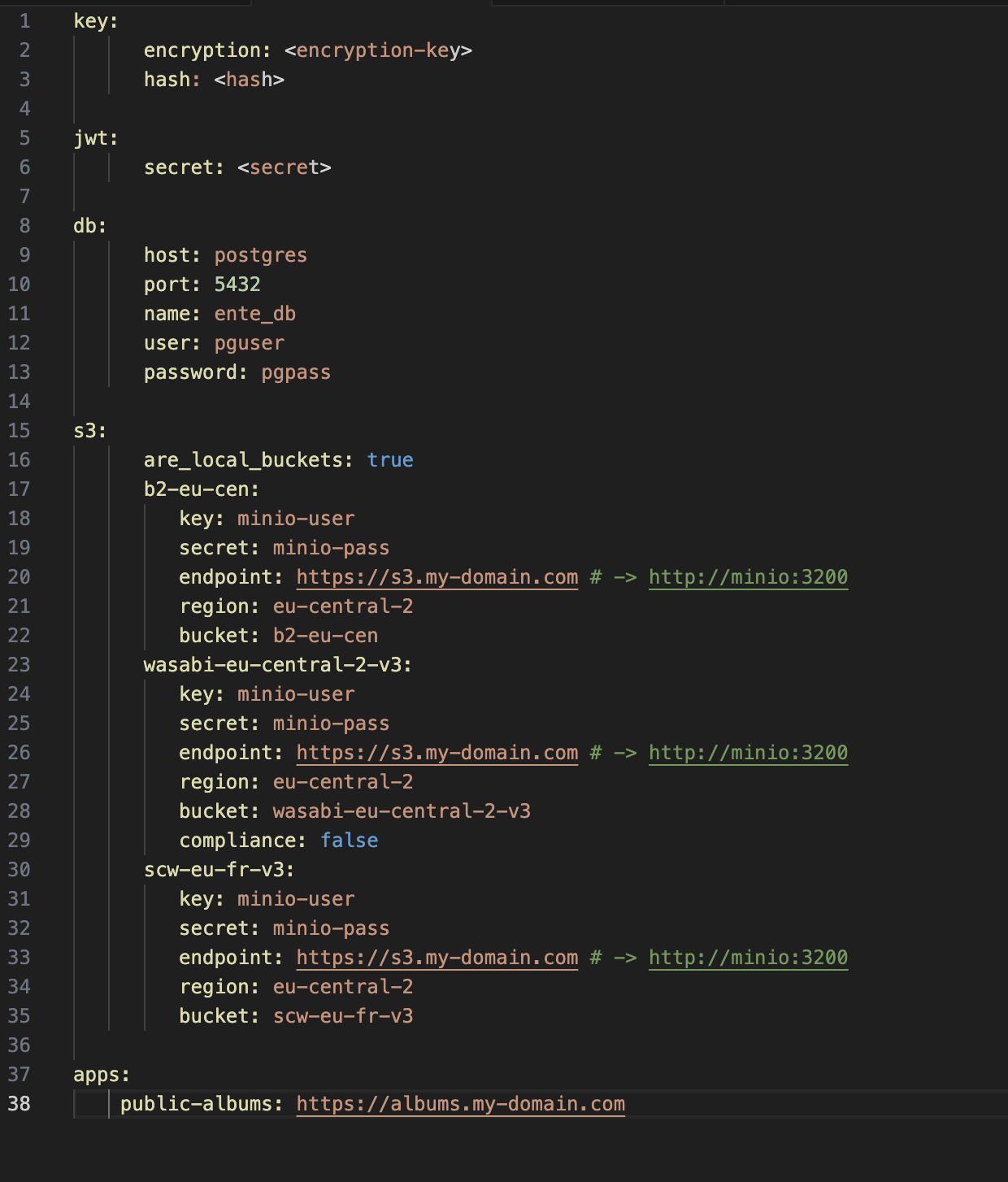Place cursor on the port value 5432
This screenshot has height=1182, width=1008.
[237, 285]
